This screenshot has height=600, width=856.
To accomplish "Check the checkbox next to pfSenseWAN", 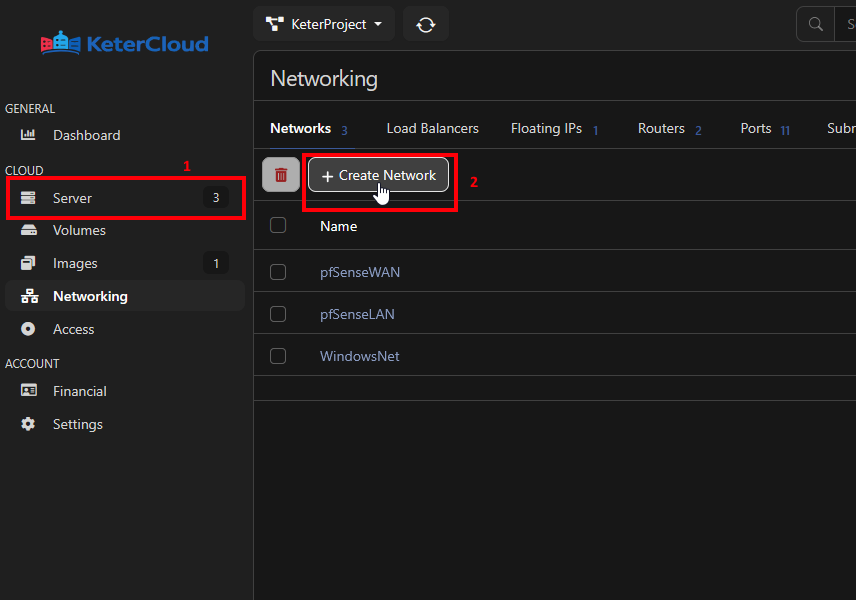I will [x=278, y=271].
